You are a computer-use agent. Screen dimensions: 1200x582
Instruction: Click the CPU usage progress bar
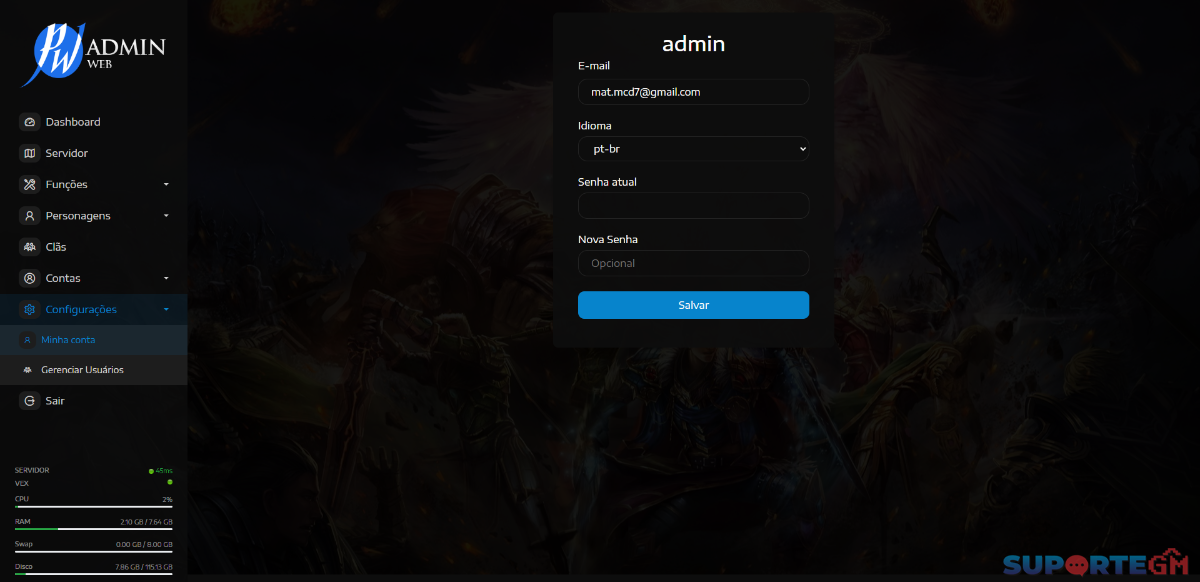click(94, 507)
